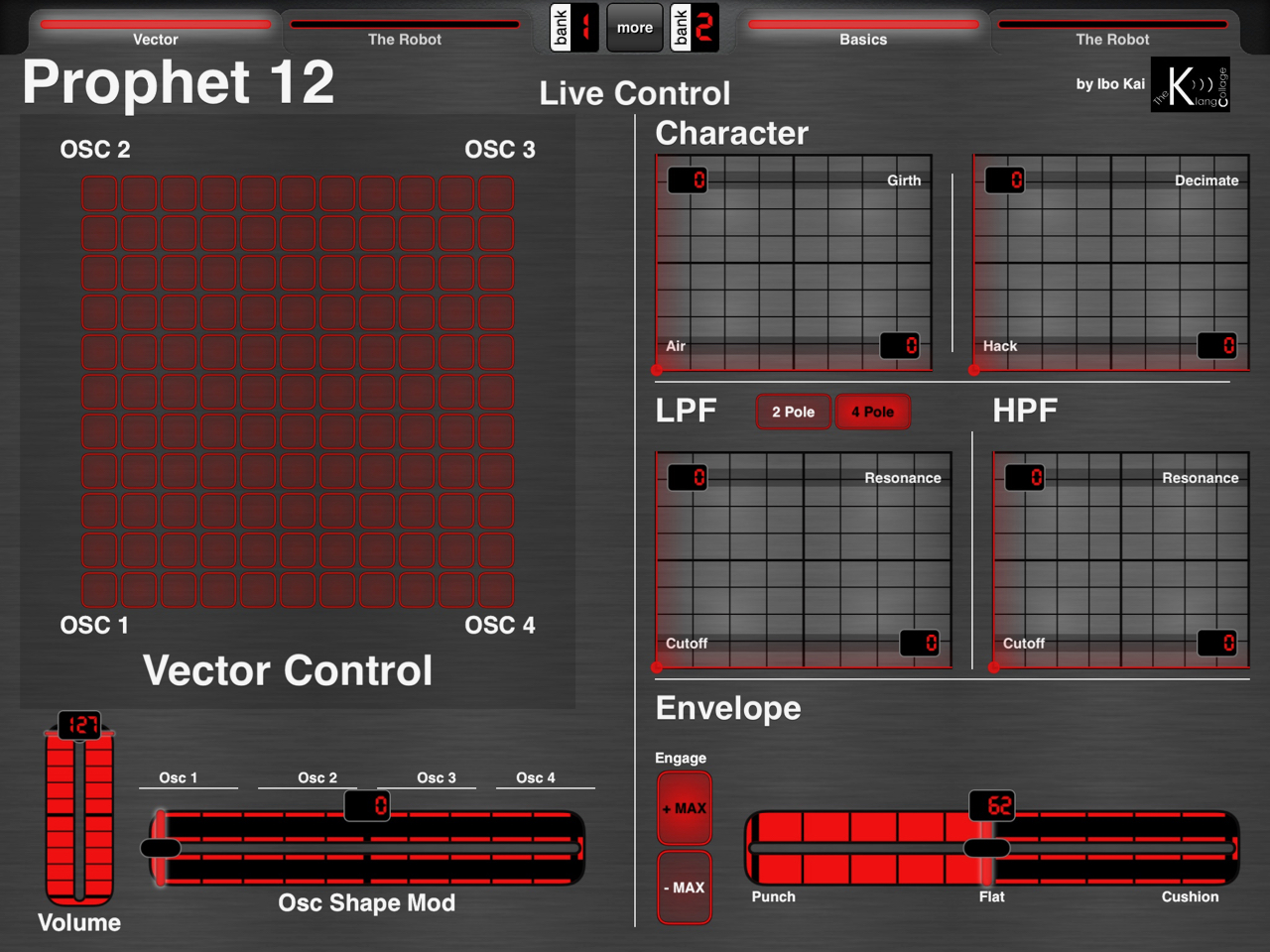Enable the 2 Pole filter mode
The image size is (1270, 952).
794,412
